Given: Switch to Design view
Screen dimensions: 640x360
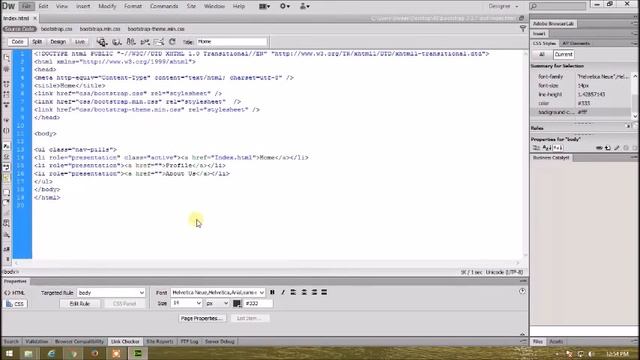Looking at the screenshot, I should pyautogui.click(x=58, y=42).
